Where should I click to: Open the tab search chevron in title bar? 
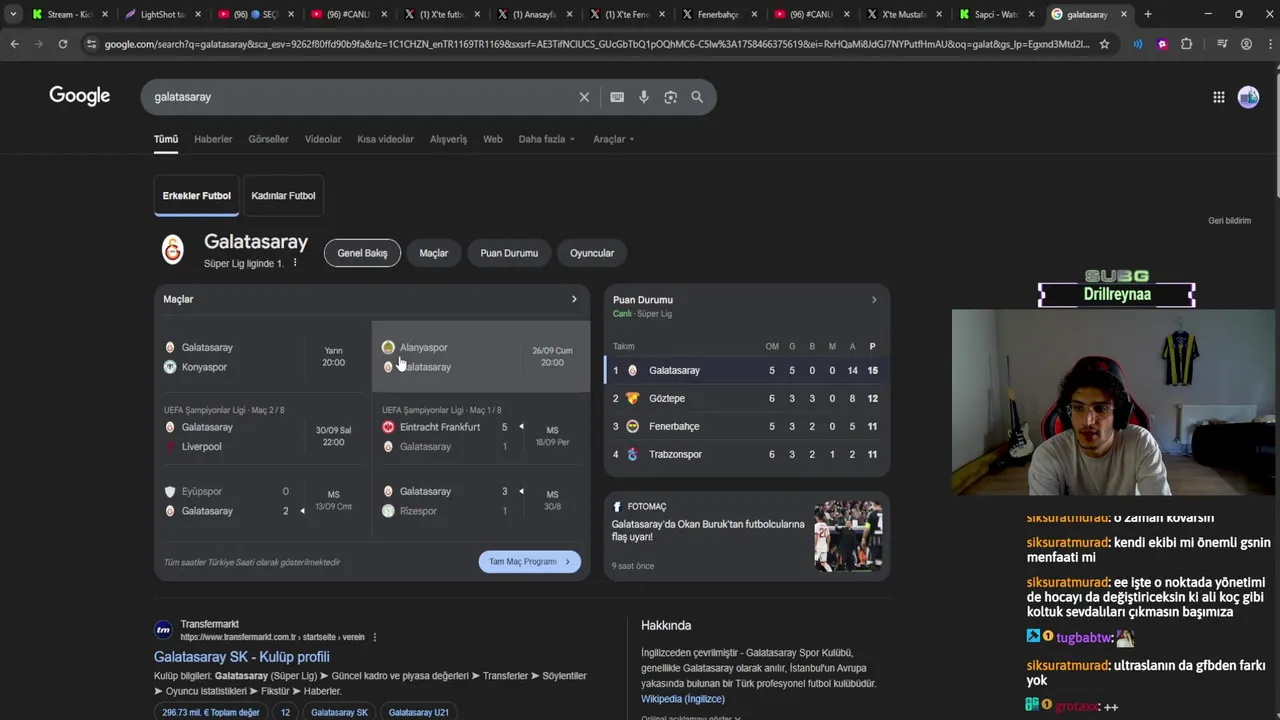pyautogui.click(x=13, y=14)
